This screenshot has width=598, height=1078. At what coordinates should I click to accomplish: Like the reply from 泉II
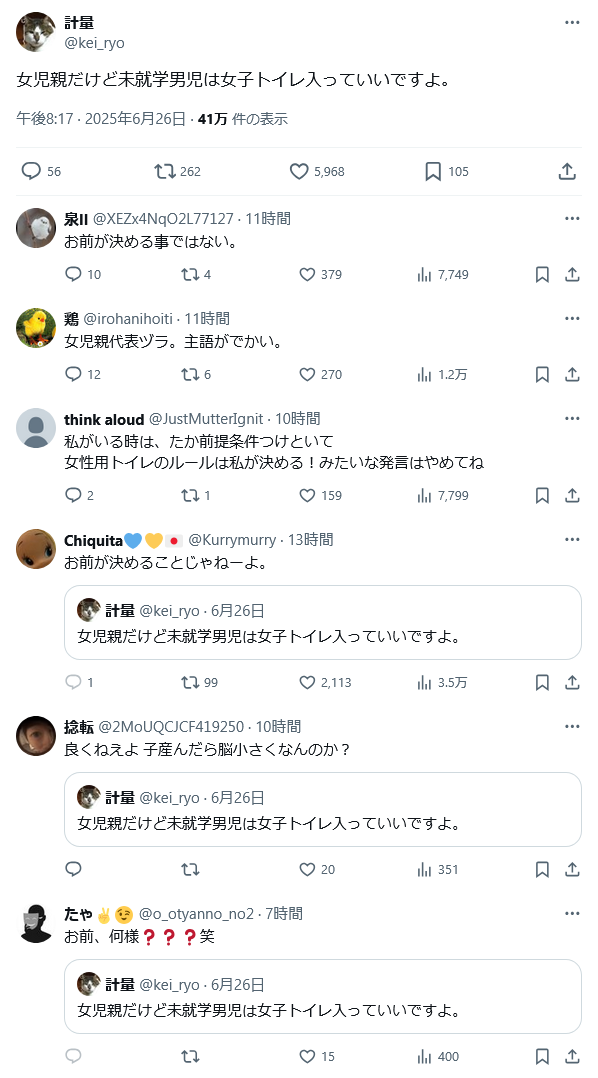tap(320, 274)
